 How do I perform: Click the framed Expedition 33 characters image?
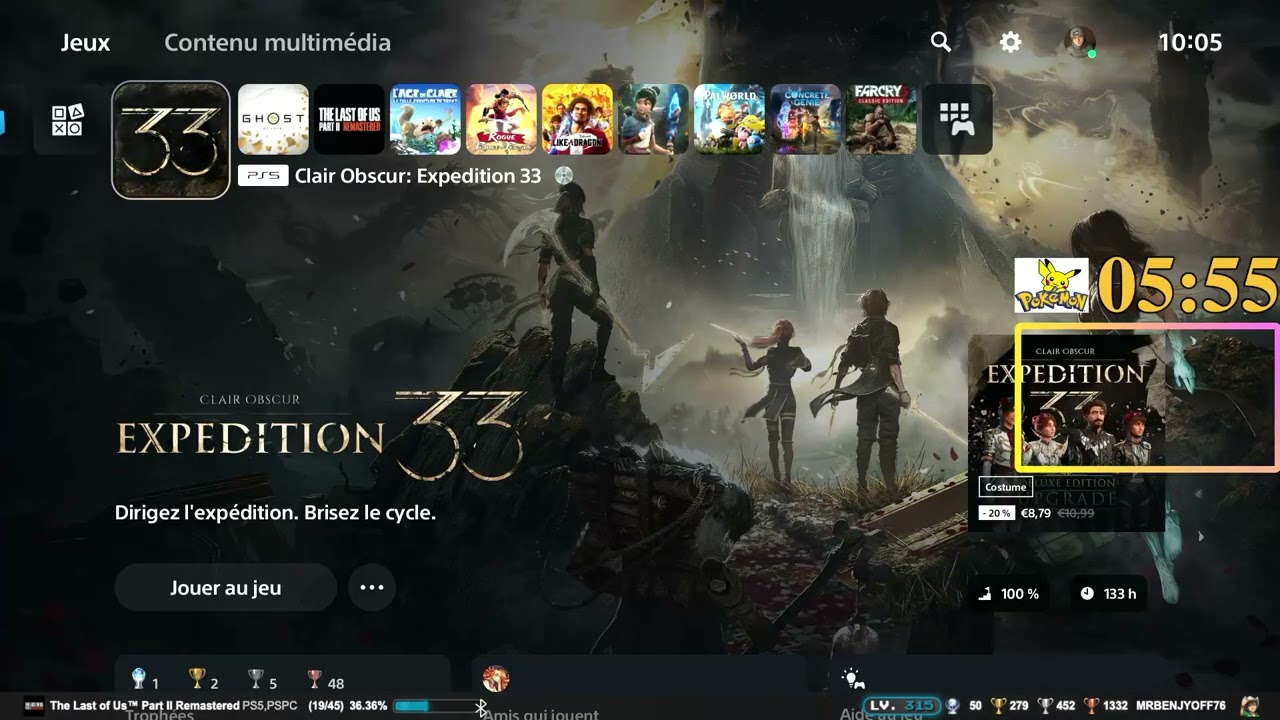point(1147,397)
